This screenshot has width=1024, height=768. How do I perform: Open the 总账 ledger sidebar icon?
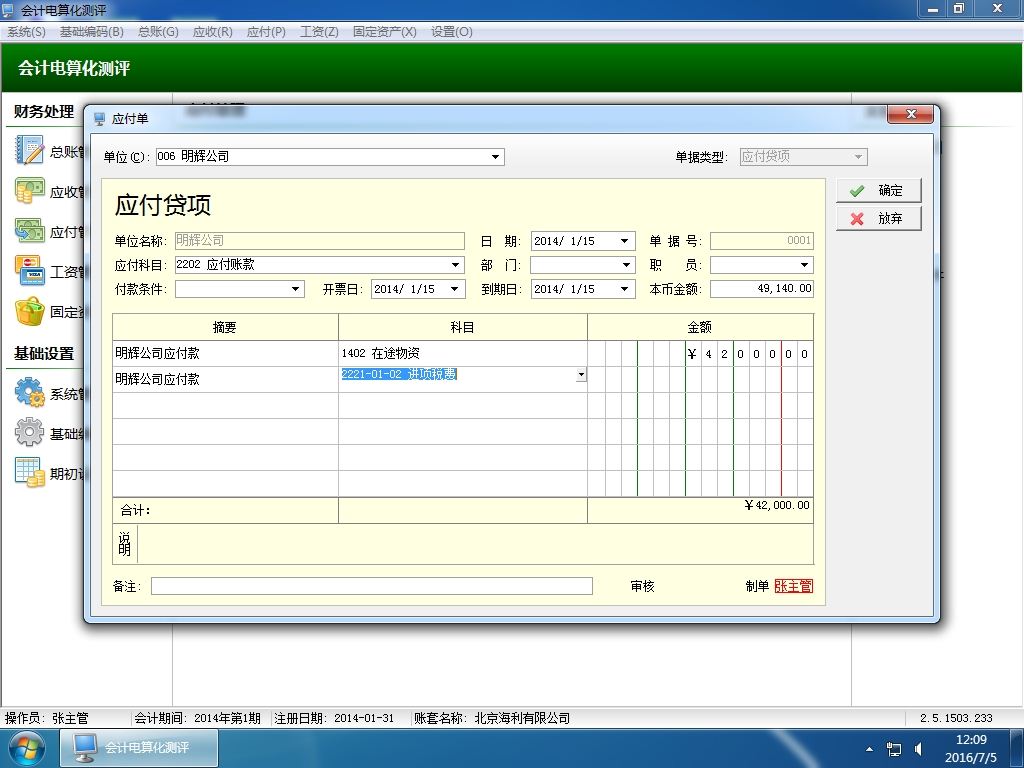pos(29,150)
